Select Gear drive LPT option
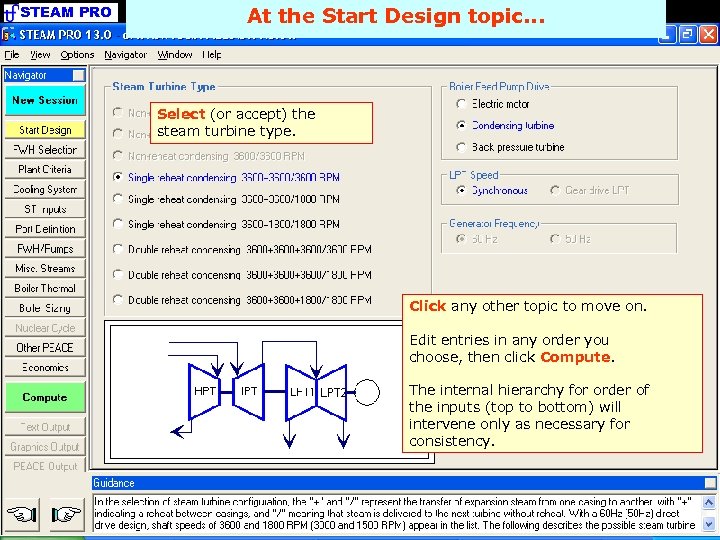This screenshot has width=720, height=540. (590, 190)
